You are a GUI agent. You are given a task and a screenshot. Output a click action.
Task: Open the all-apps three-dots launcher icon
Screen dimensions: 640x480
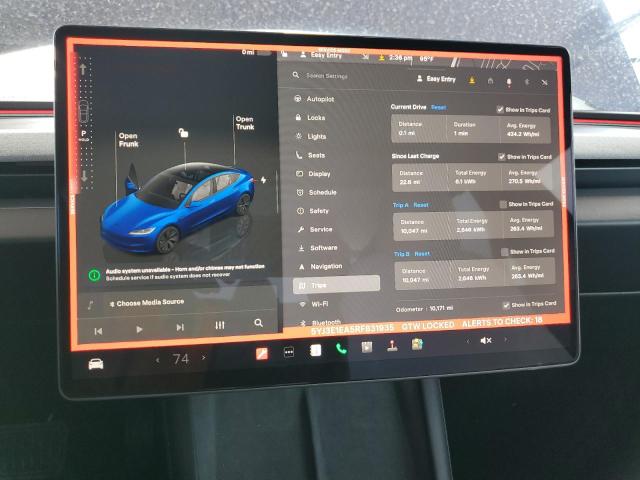point(289,352)
